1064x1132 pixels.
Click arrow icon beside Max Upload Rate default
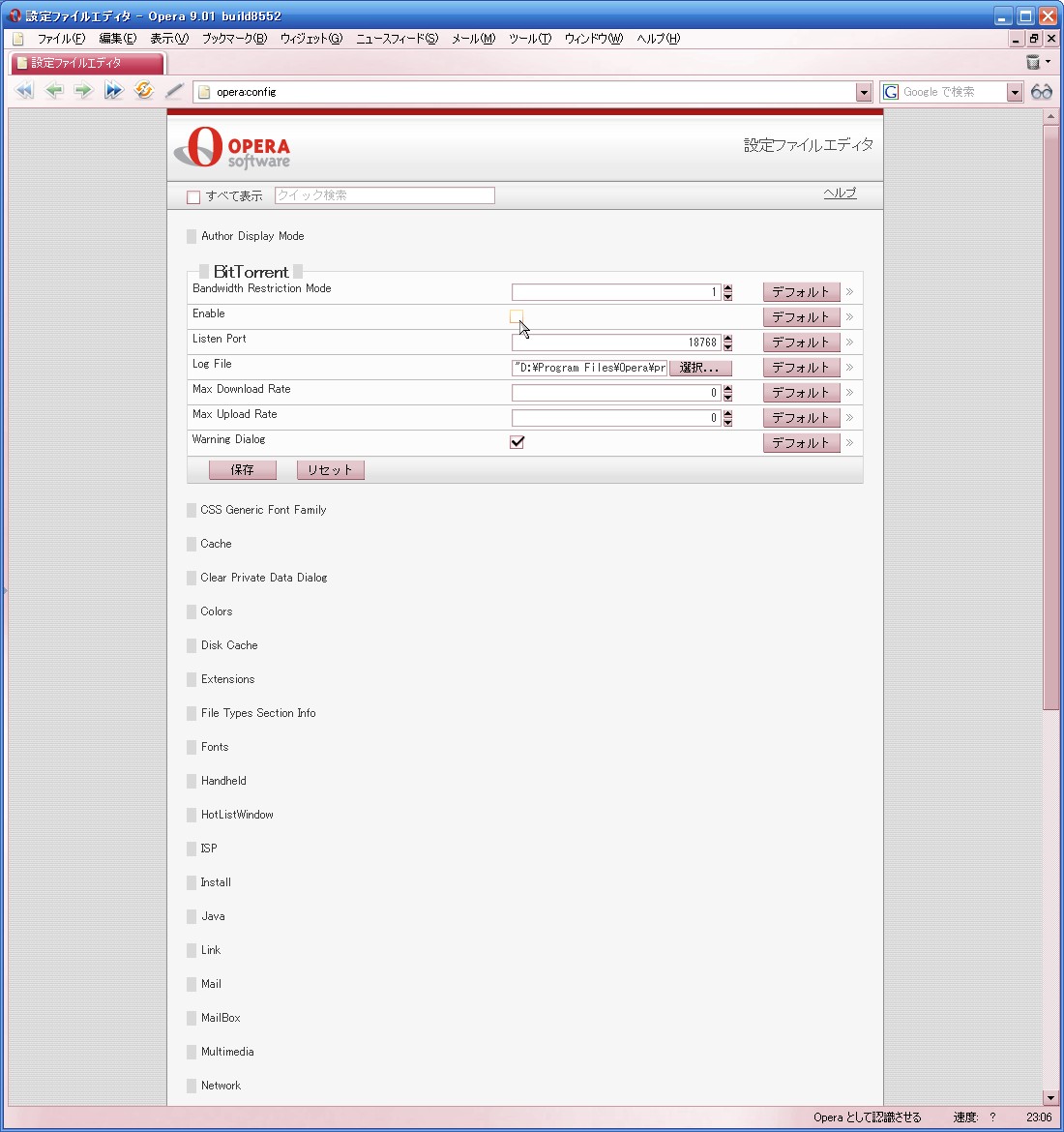pyautogui.click(x=849, y=418)
